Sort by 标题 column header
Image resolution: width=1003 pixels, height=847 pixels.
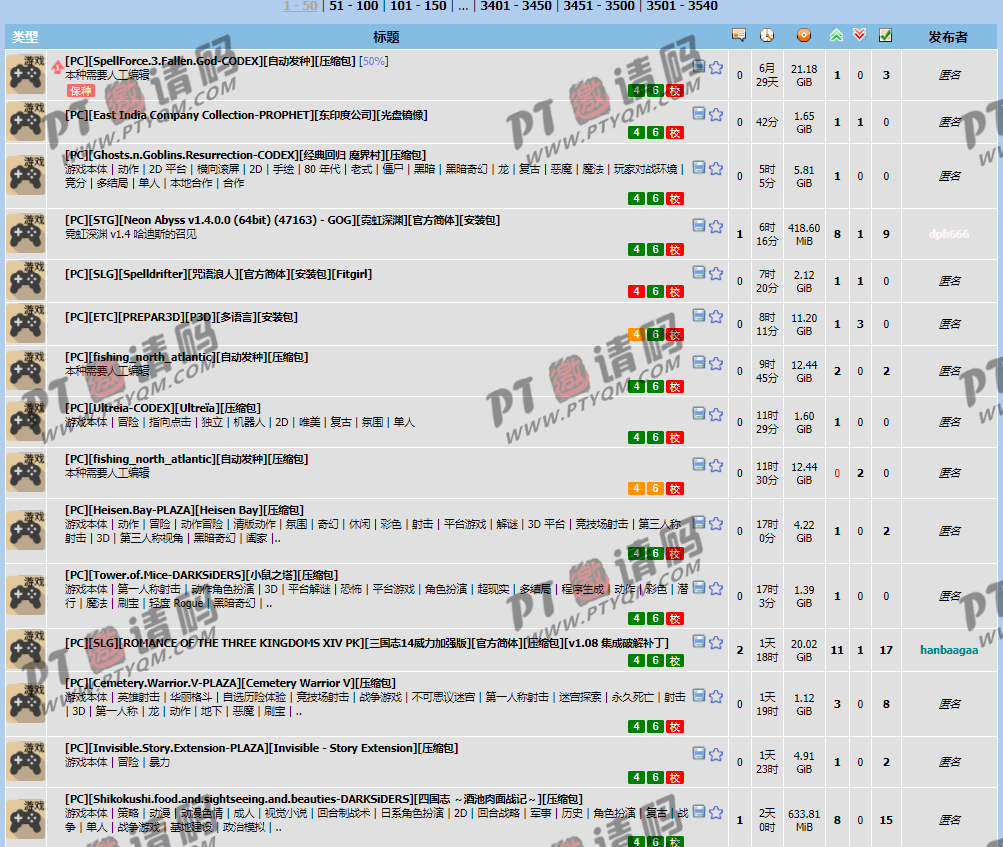386,37
